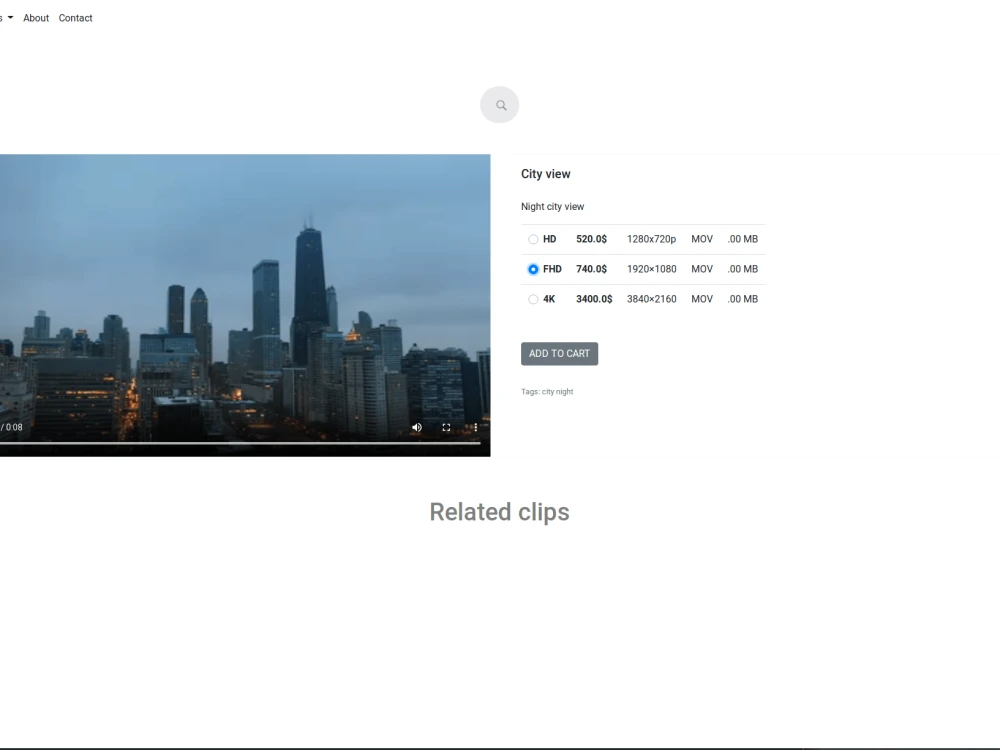Viewport: 1000px width, 750px height.
Task: Click the 'night' tag link
Action: (564, 392)
